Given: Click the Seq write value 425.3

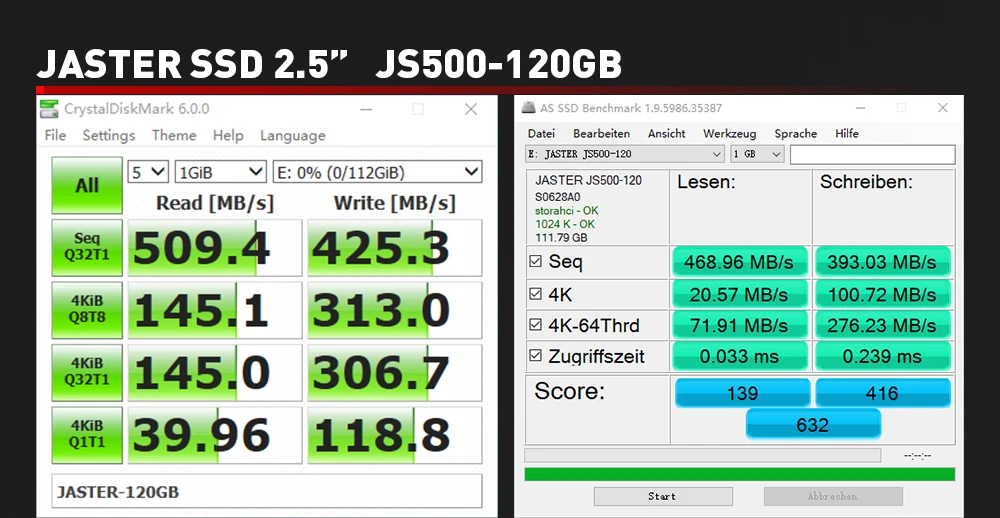Looking at the screenshot, I should point(395,248).
